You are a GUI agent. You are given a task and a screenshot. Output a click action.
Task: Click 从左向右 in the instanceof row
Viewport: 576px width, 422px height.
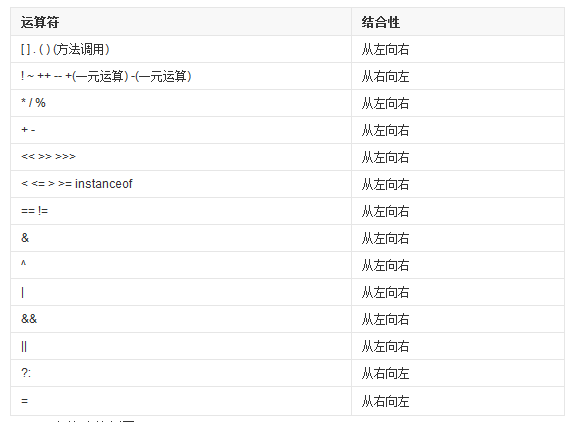(x=385, y=184)
